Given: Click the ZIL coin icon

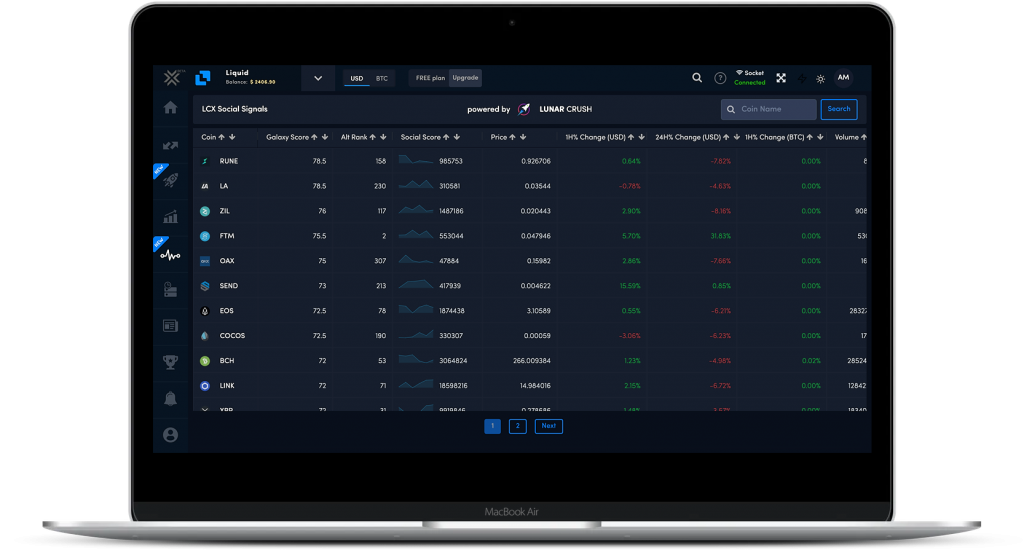Looking at the screenshot, I should 205,211.
